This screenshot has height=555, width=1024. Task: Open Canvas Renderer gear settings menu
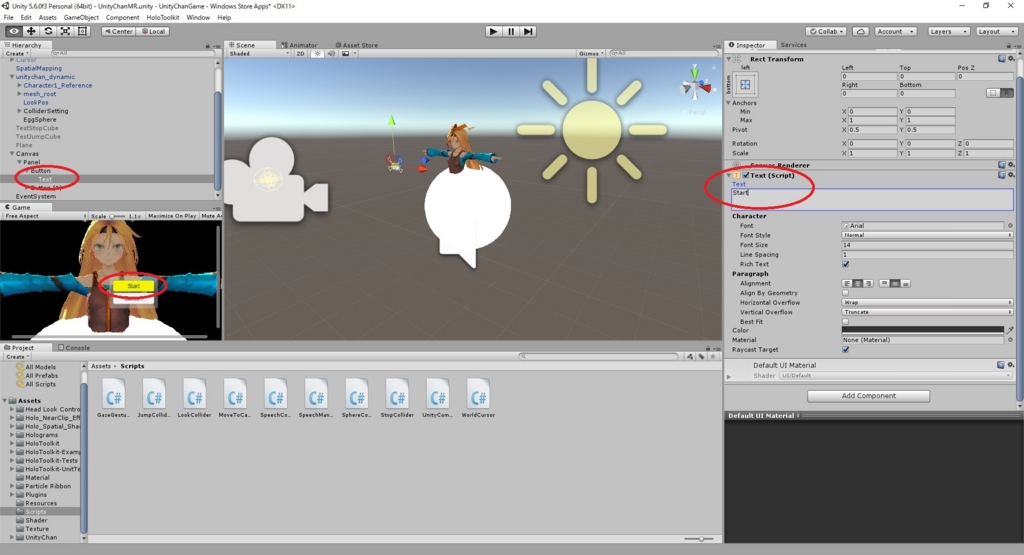tap(1011, 165)
